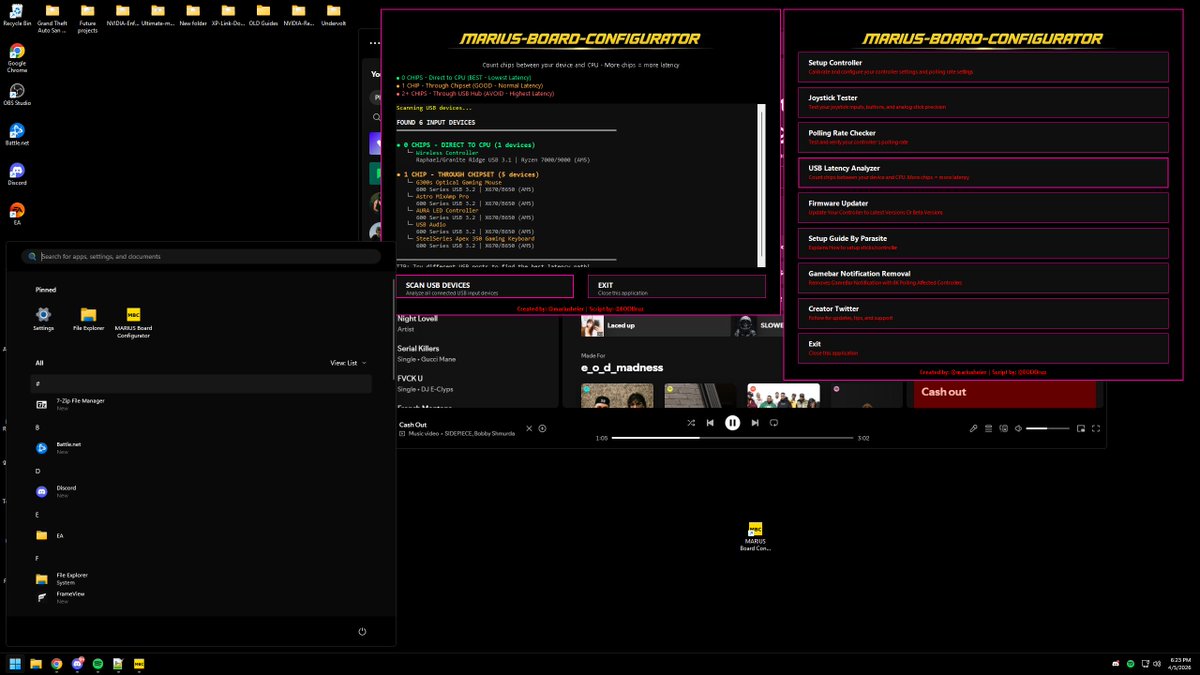Expand the View: List dropdown

point(348,363)
